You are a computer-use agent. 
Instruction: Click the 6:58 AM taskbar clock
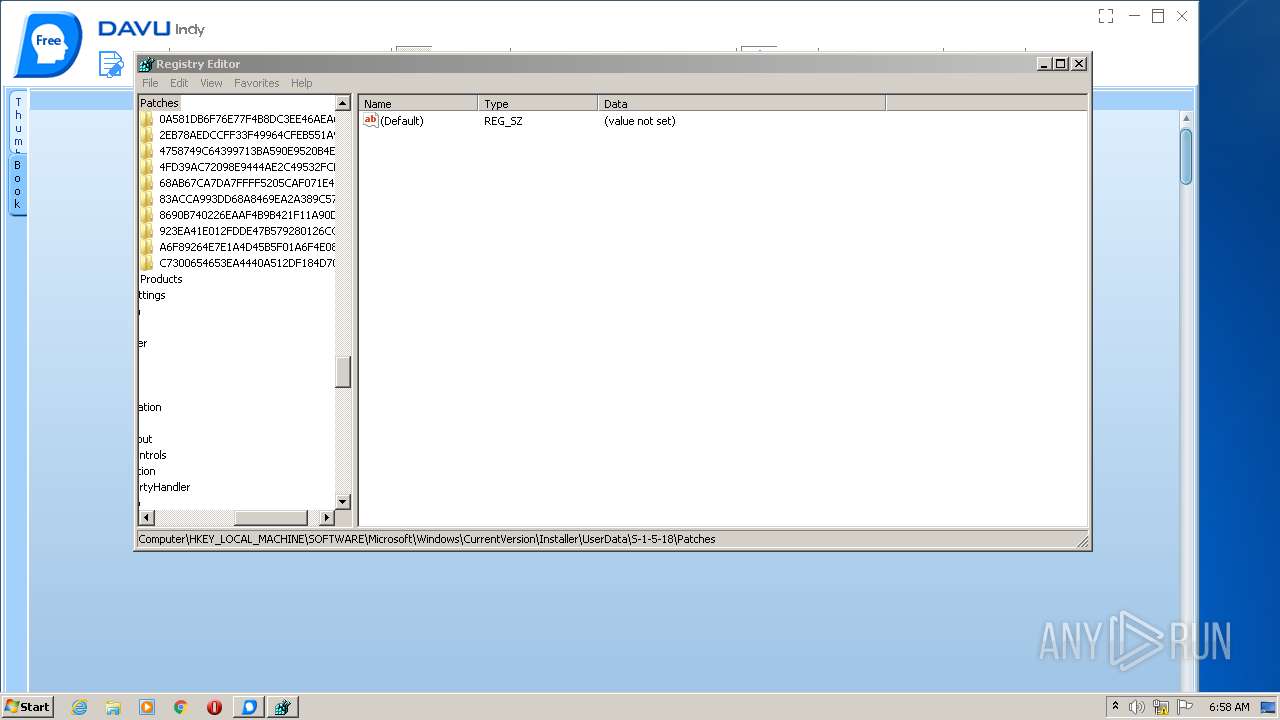pyautogui.click(x=1229, y=707)
